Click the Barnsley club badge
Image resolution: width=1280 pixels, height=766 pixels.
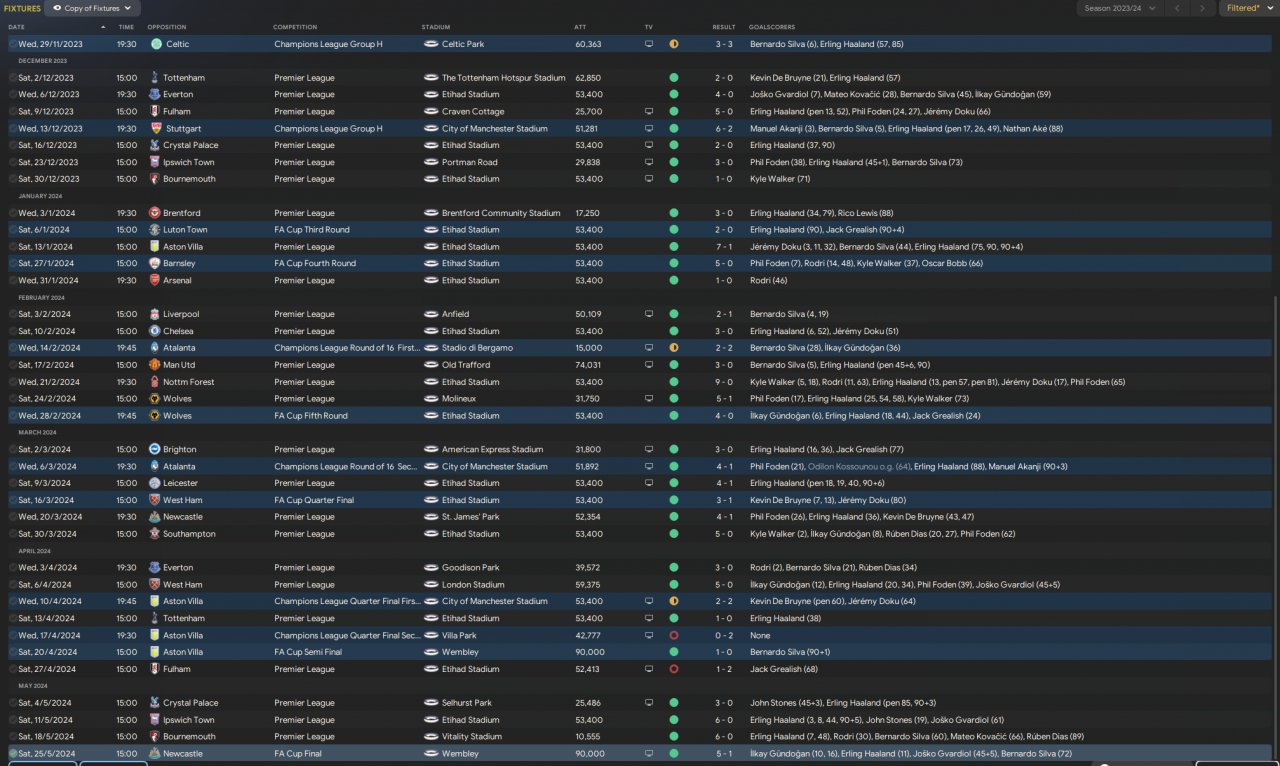point(155,263)
